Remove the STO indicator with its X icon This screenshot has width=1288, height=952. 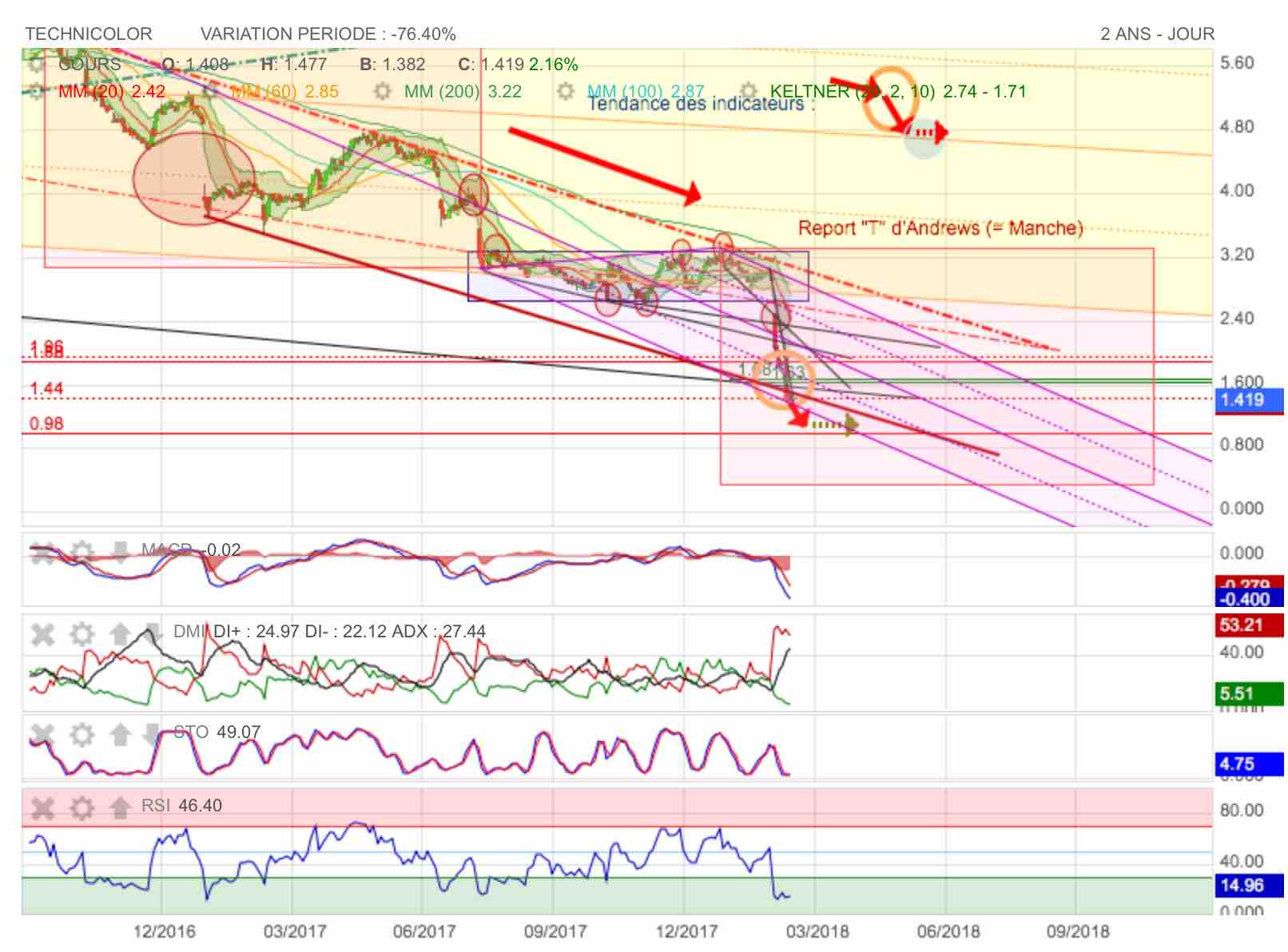point(43,734)
